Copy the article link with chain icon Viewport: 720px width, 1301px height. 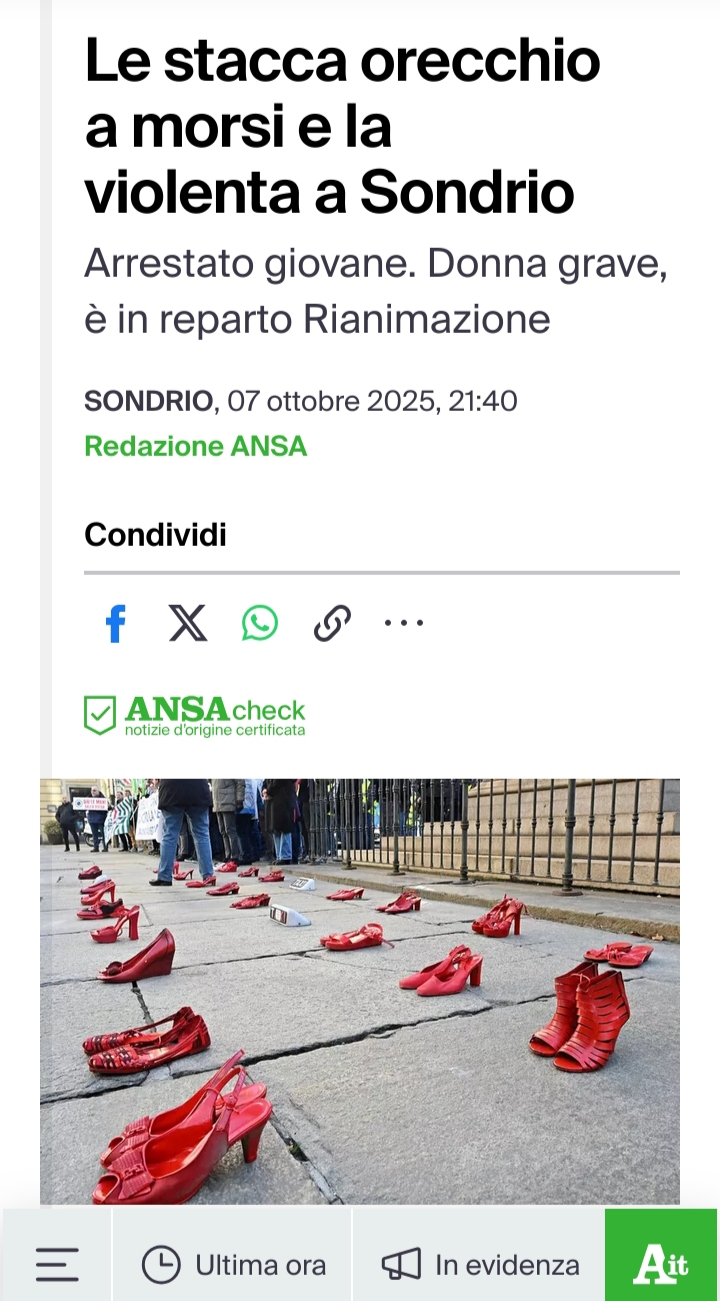[x=332, y=624]
